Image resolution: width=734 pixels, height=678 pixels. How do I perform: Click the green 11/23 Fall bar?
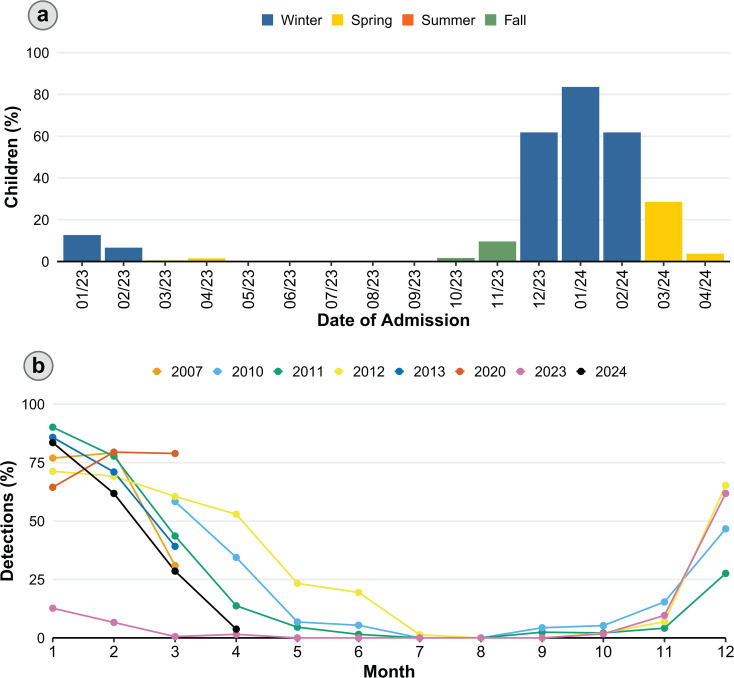(497, 251)
